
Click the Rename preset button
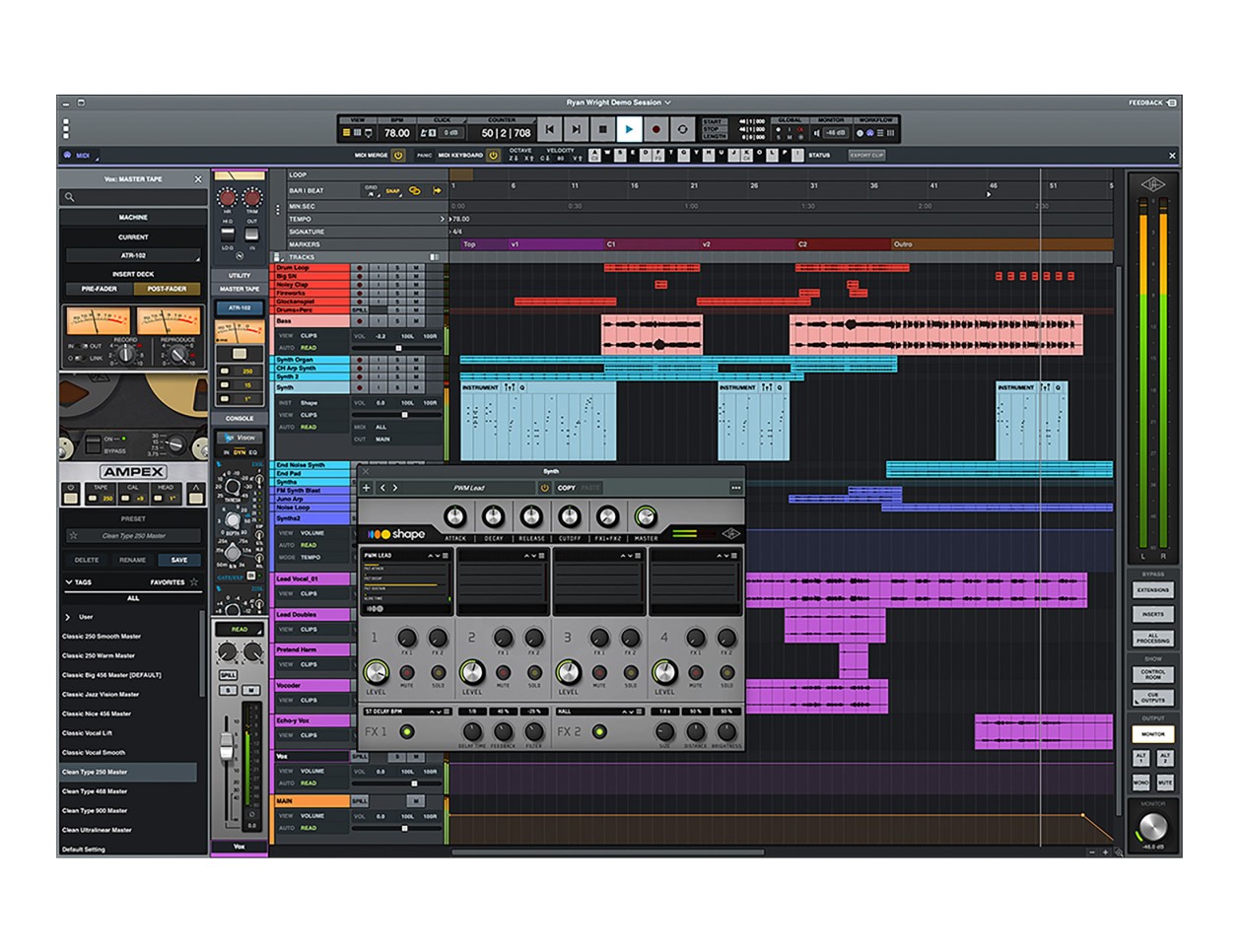(132, 560)
